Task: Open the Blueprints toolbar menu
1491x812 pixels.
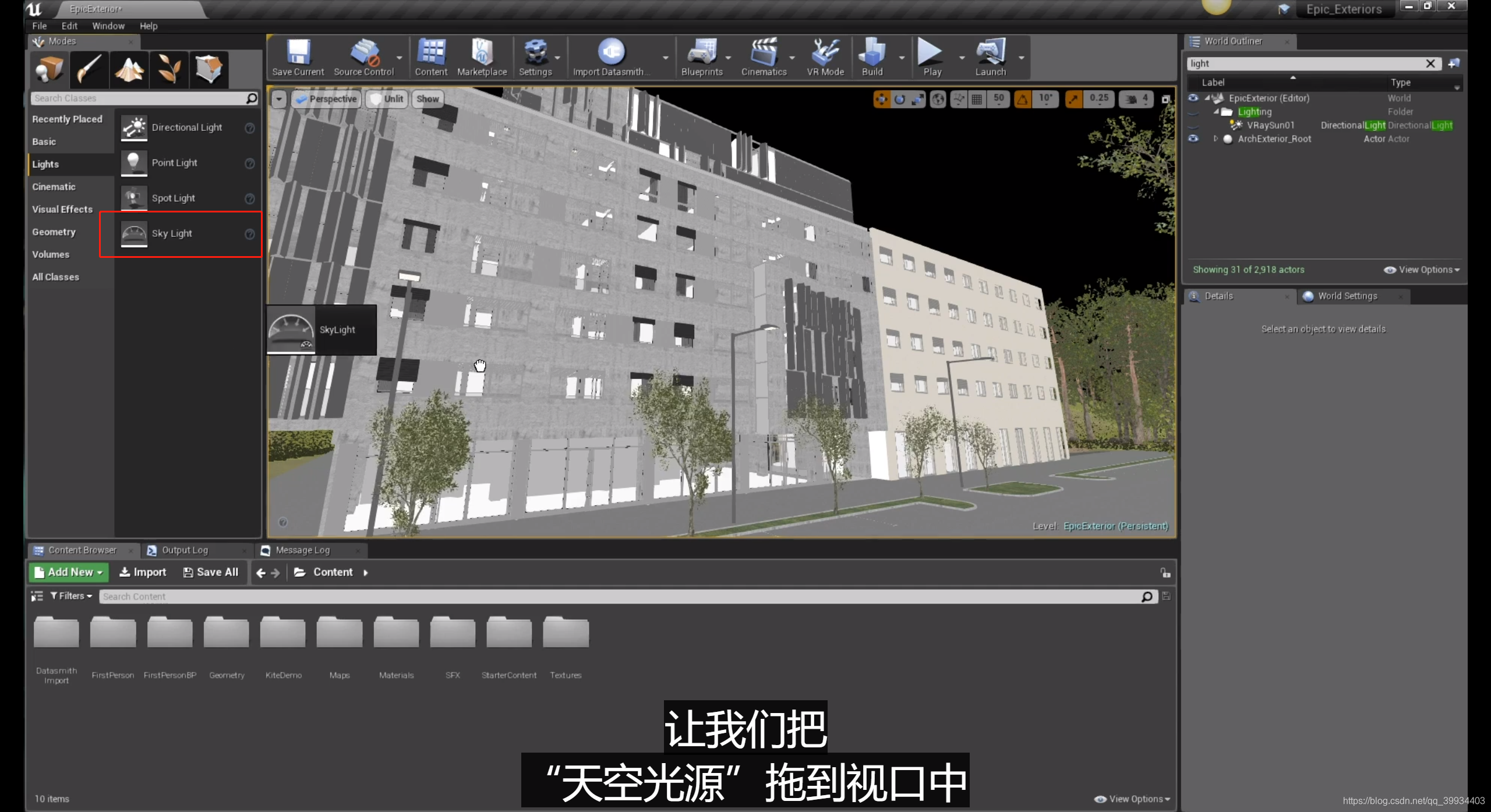Action: point(703,57)
